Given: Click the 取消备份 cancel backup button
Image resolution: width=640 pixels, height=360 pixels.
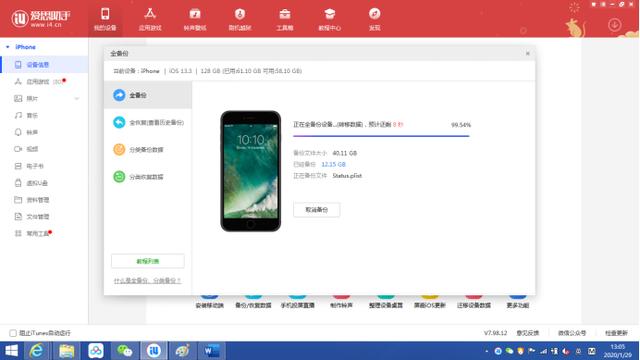Looking at the screenshot, I should (x=317, y=210).
